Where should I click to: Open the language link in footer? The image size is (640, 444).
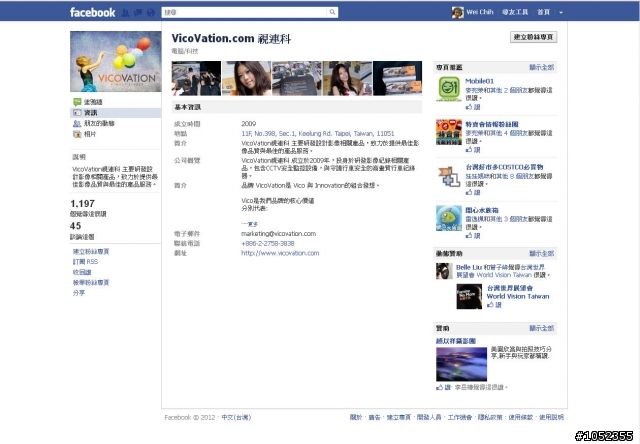coord(236,417)
